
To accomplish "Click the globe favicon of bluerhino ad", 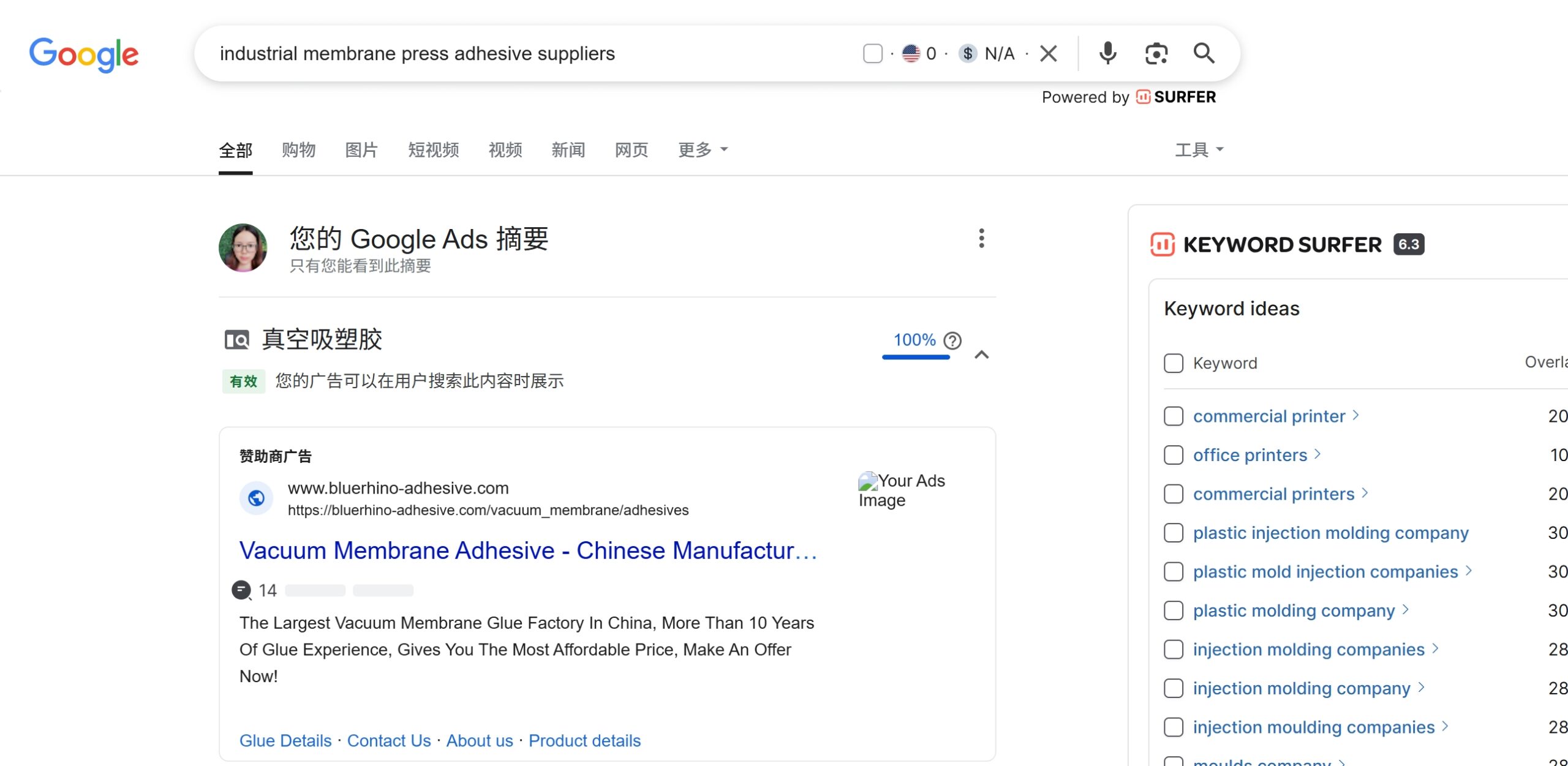I will click(256, 498).
